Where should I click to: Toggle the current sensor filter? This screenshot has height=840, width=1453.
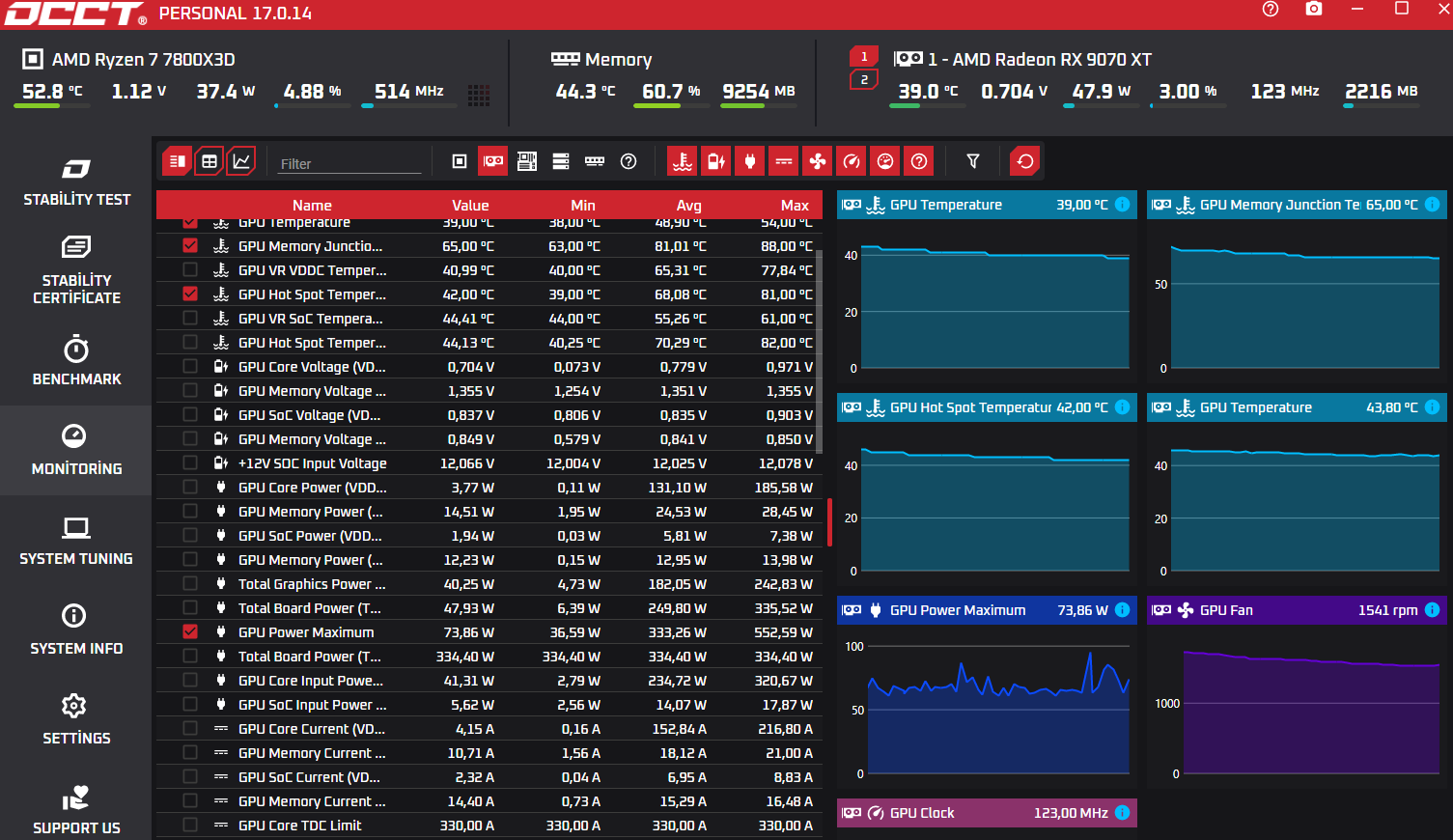coord(784,161)
